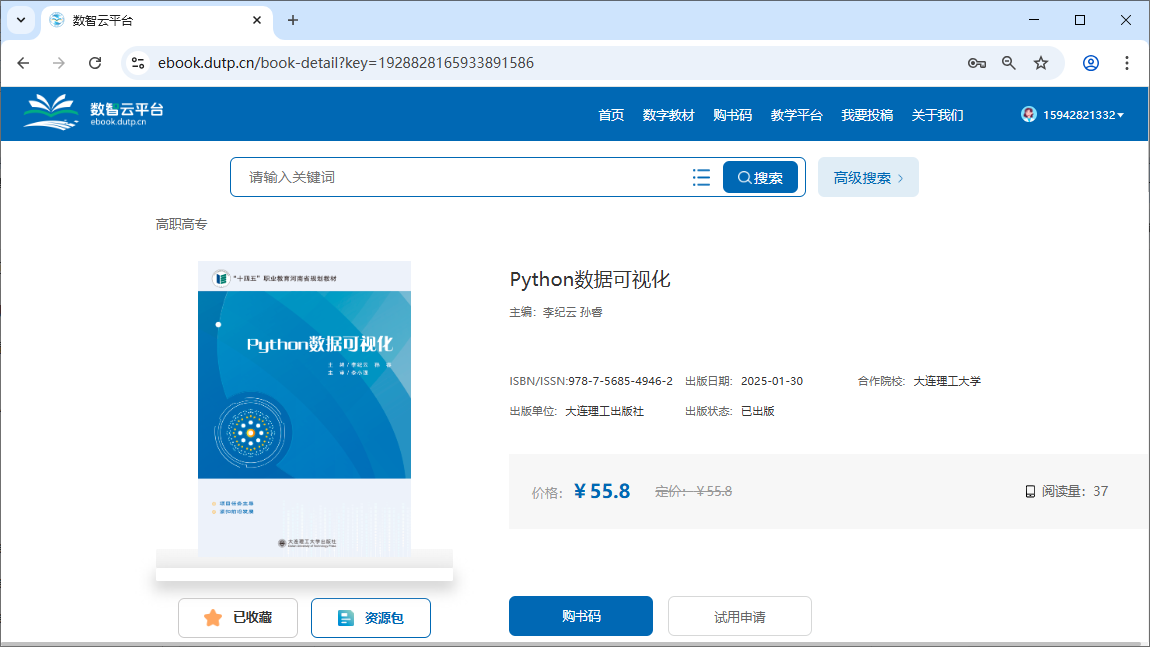Click the publication date 2025-01-30
The image size is (1150, 647).
click(772, 381)
